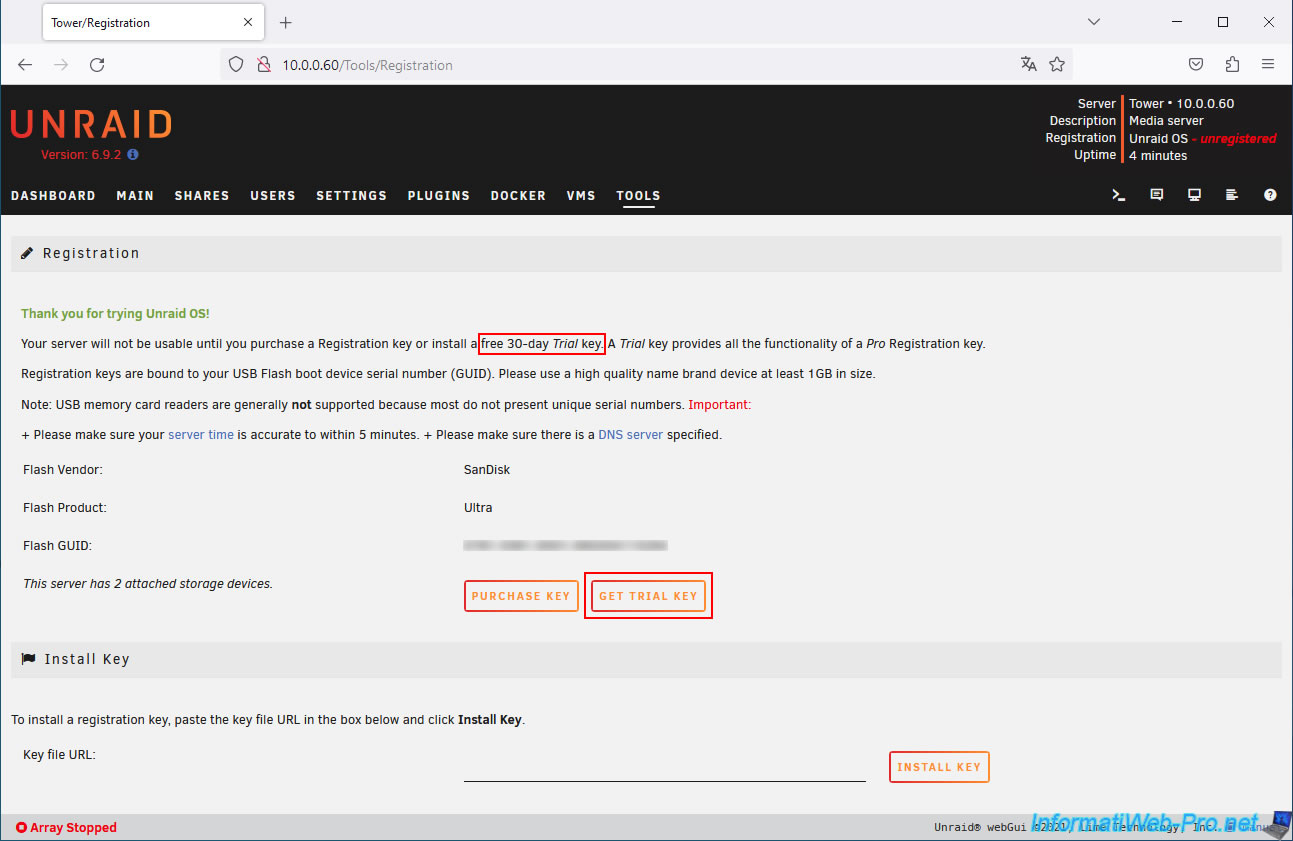Focus the Key file URL field
Image resolution: width=1293 pixels, height=841 pixels.
tap(664, 768)
